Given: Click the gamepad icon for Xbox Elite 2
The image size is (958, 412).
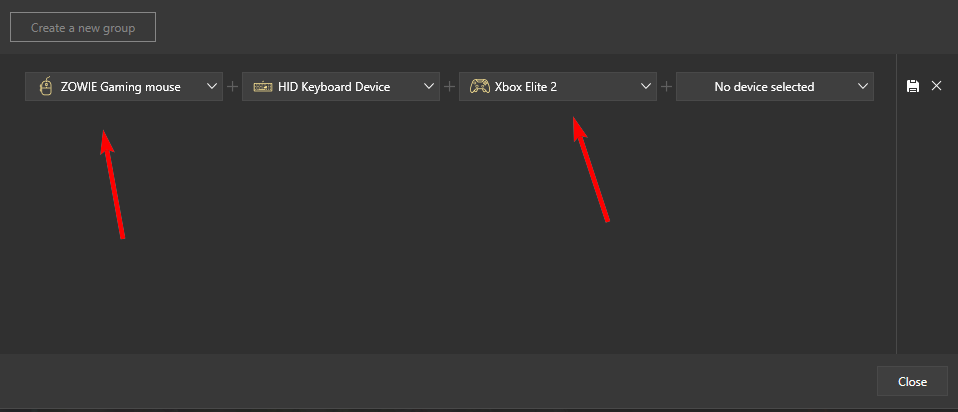Looking at the screenshot, I should [480, 87].
